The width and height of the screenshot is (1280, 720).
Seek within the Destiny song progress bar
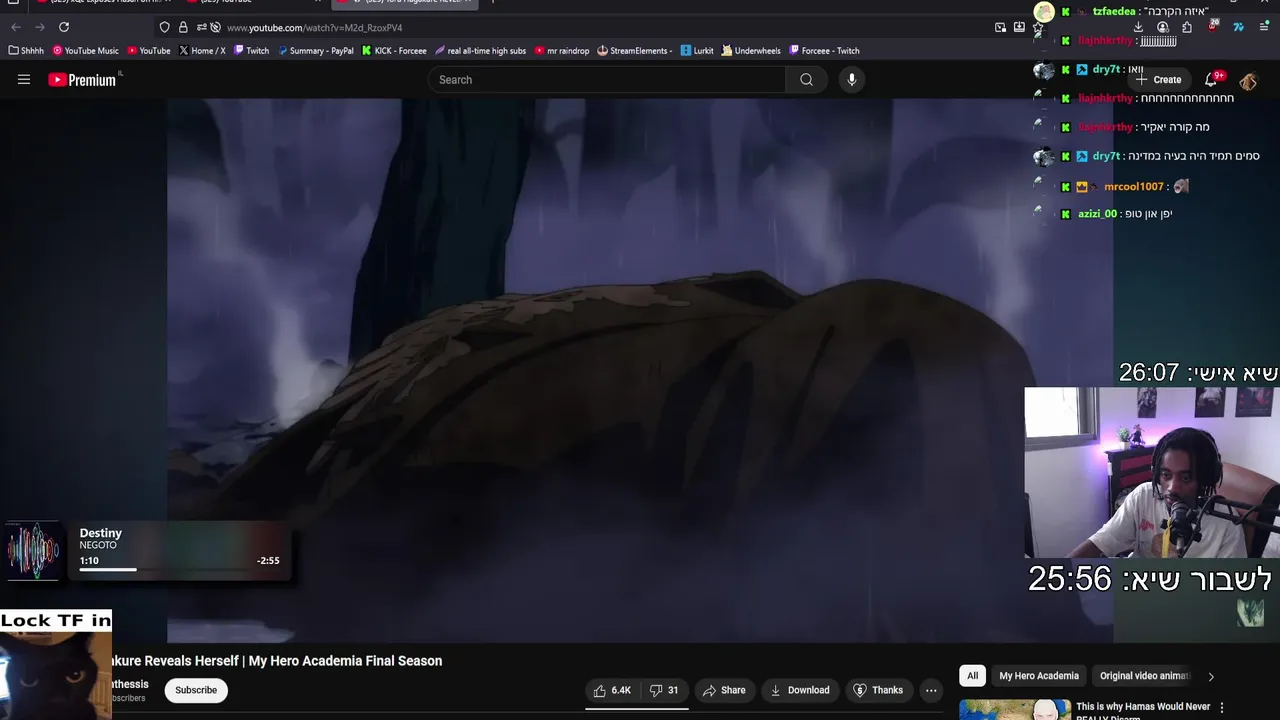[180, 569]
